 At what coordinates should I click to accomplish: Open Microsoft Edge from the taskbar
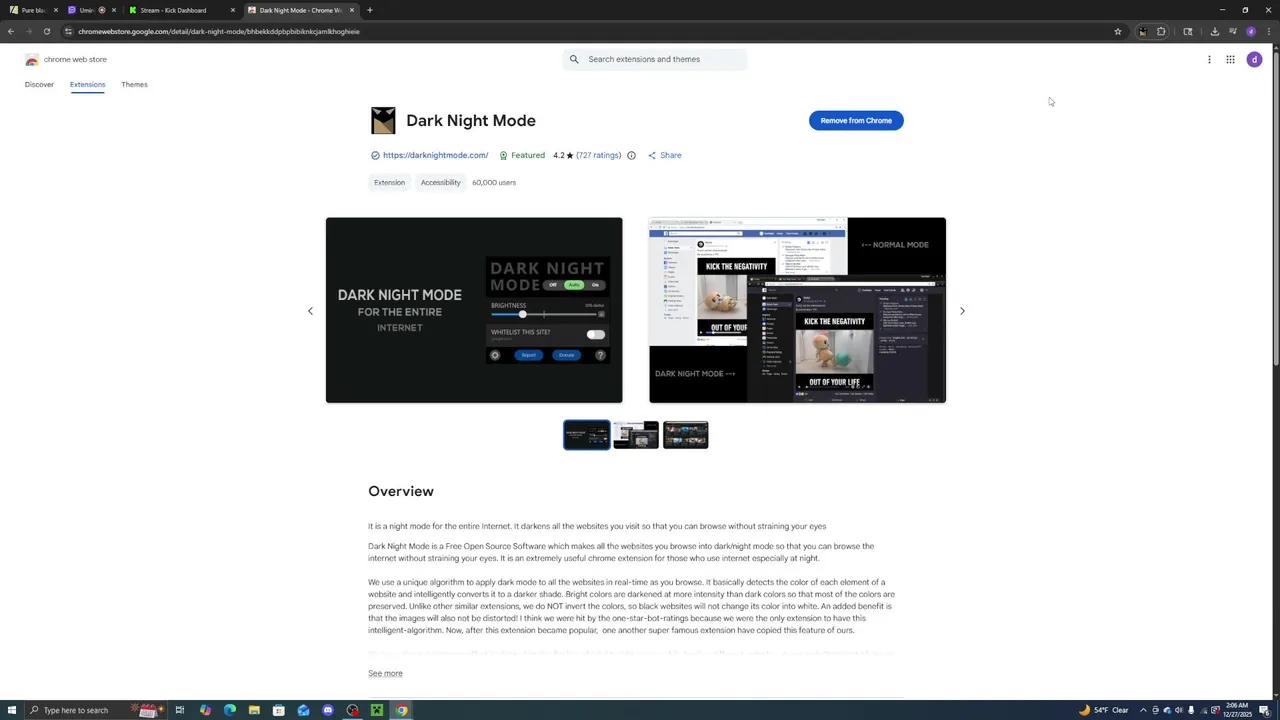230,710
